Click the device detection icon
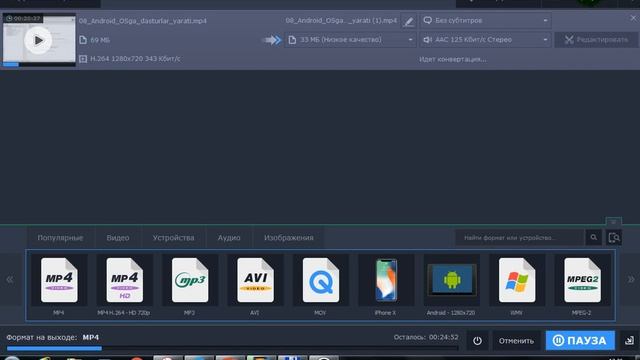Image resolution: width=640 pixels, height=360 pixels. point(614,238)
